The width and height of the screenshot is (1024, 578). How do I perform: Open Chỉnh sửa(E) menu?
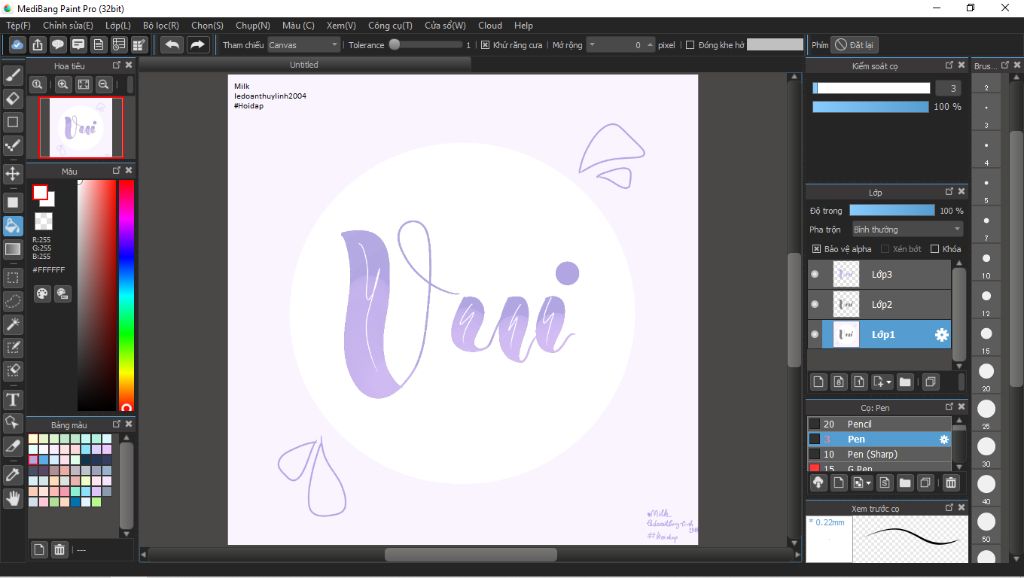[x=68, y=25]
